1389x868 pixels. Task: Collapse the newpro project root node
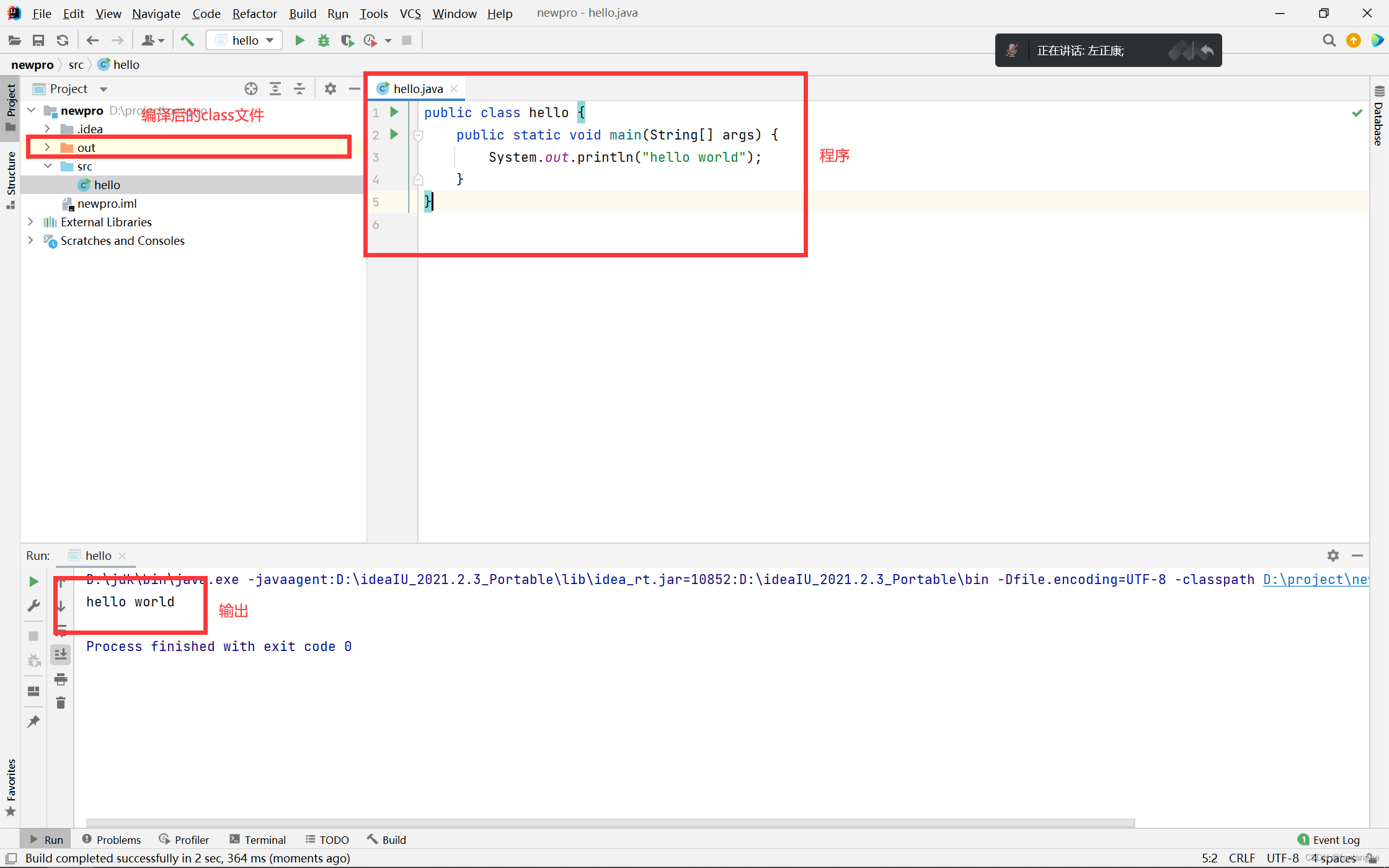coord(31,110)
